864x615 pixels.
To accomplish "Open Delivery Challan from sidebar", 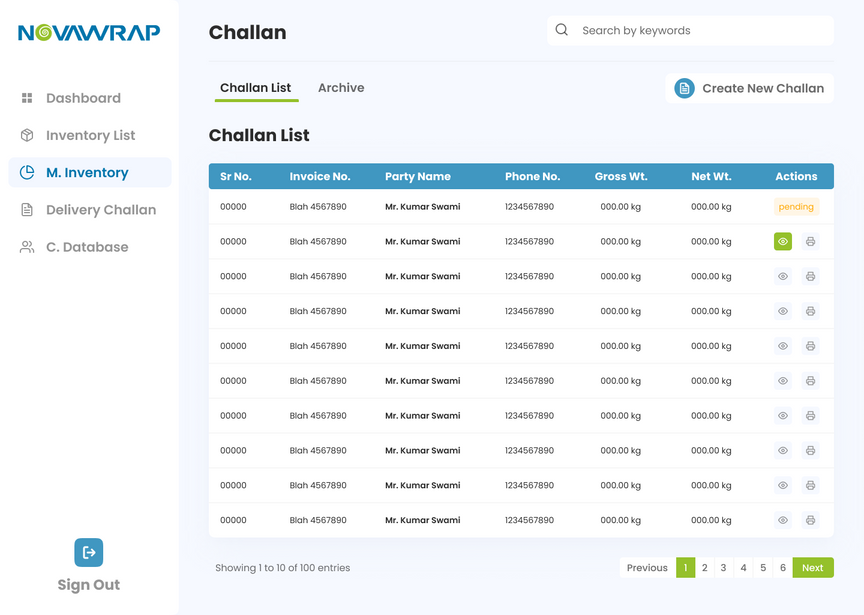I will (100, 210).
